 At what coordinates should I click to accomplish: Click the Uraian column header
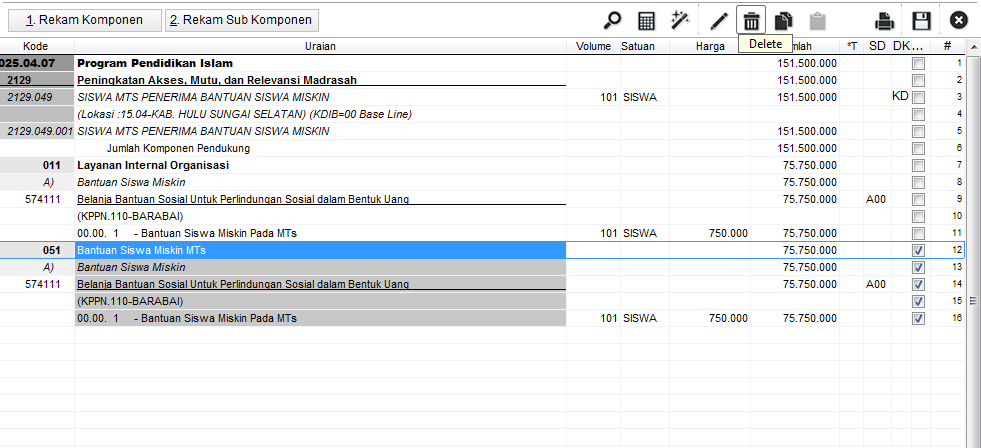coord(321,46)
